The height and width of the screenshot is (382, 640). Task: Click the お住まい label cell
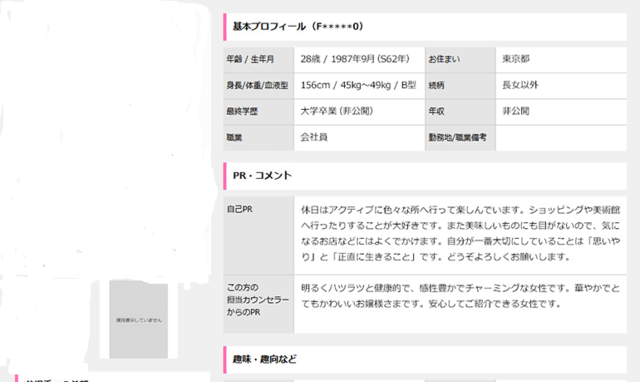click(460, 60)
